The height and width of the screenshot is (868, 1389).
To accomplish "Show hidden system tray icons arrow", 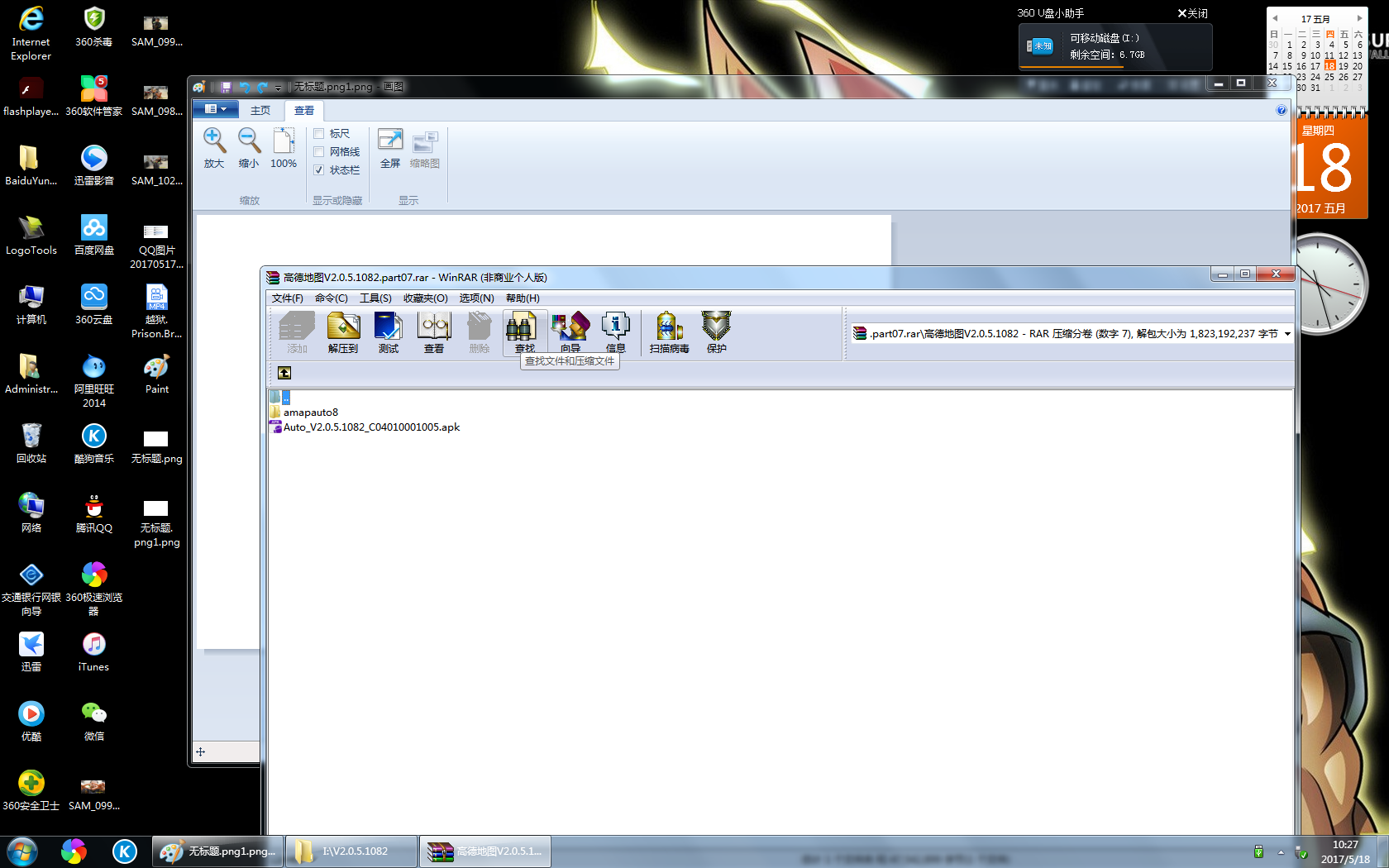I will 1281,852.
